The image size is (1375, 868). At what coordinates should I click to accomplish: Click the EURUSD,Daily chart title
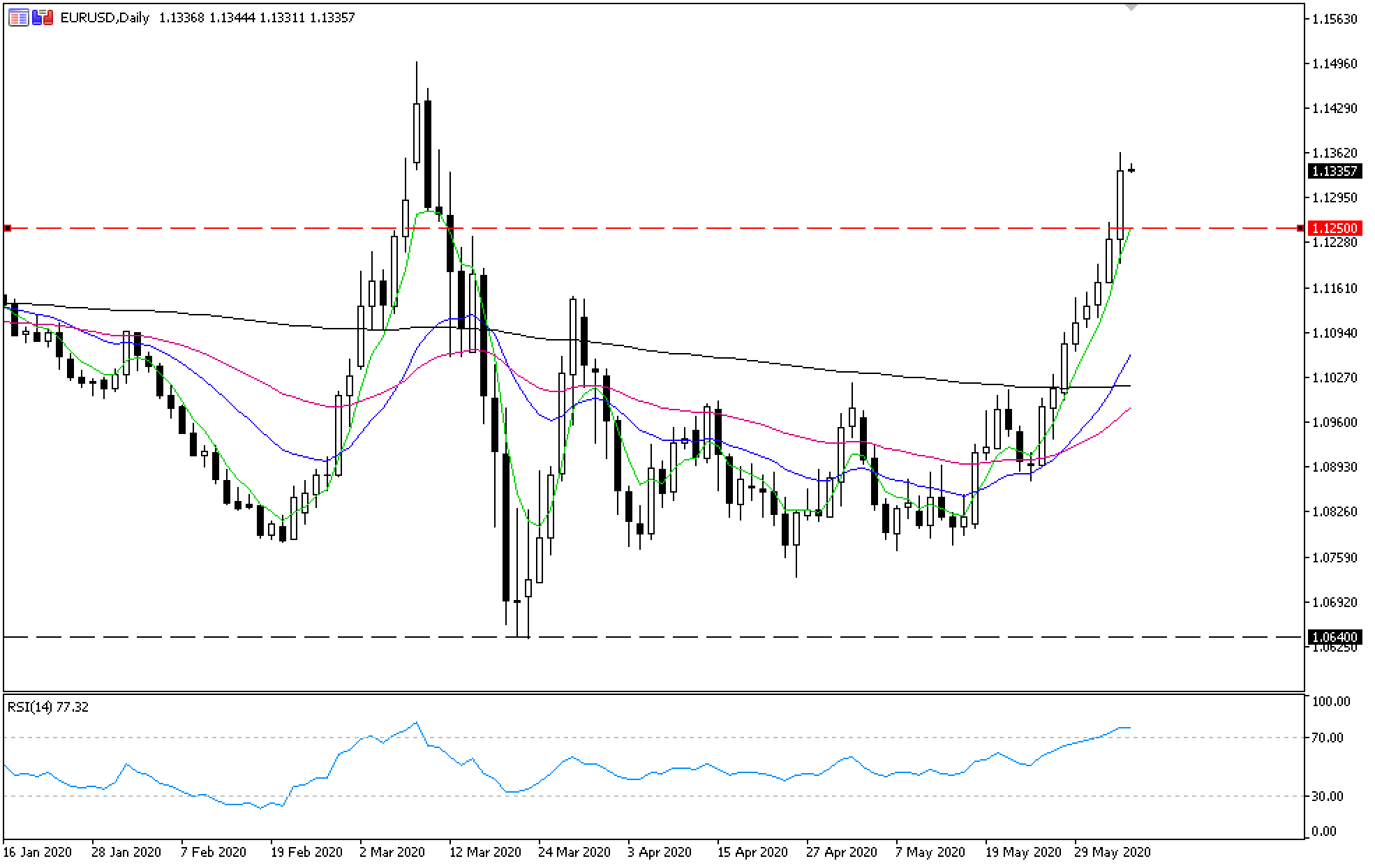point(105,18)
